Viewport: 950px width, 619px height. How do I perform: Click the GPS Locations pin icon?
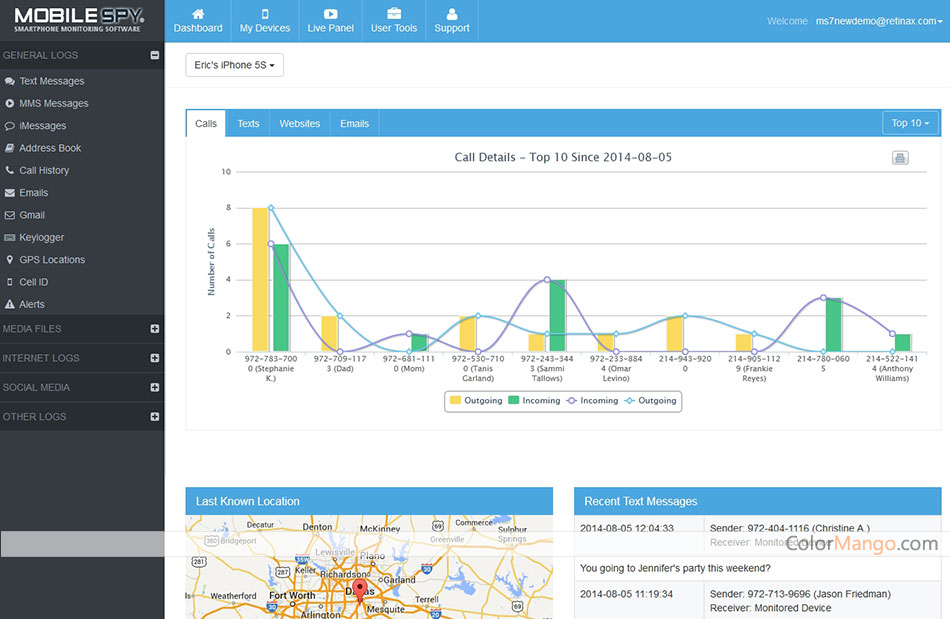click(x=10, y=260)
